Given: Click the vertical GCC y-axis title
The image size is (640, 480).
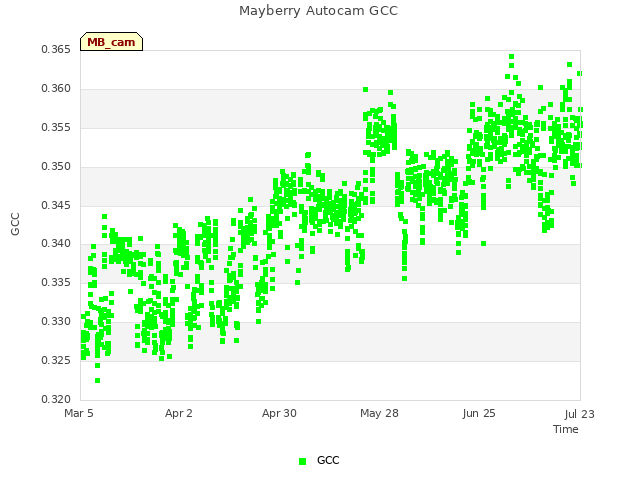Looking at the screenshot, I should click(15, 224).
